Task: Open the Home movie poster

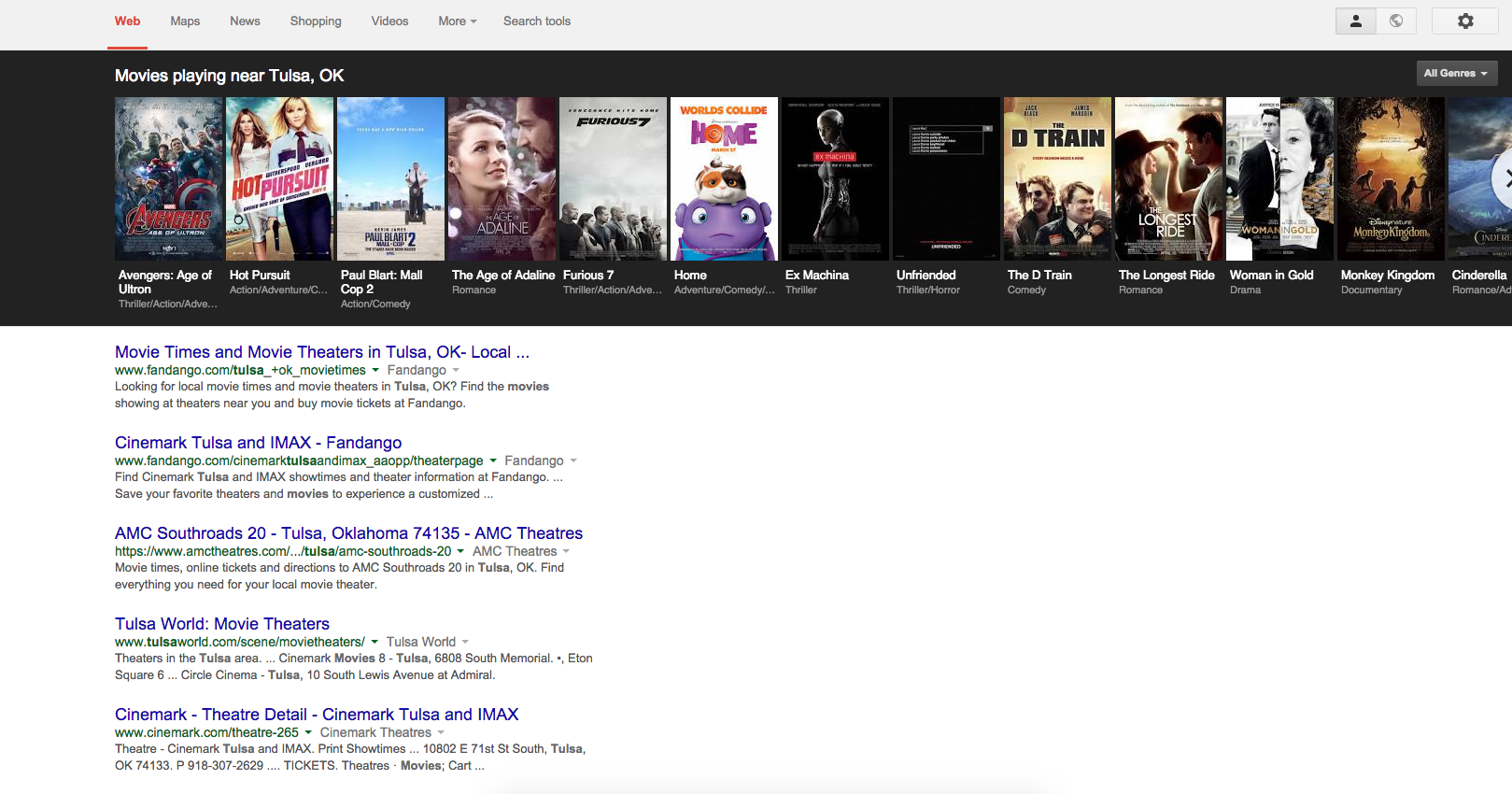Action: [724, 178]
